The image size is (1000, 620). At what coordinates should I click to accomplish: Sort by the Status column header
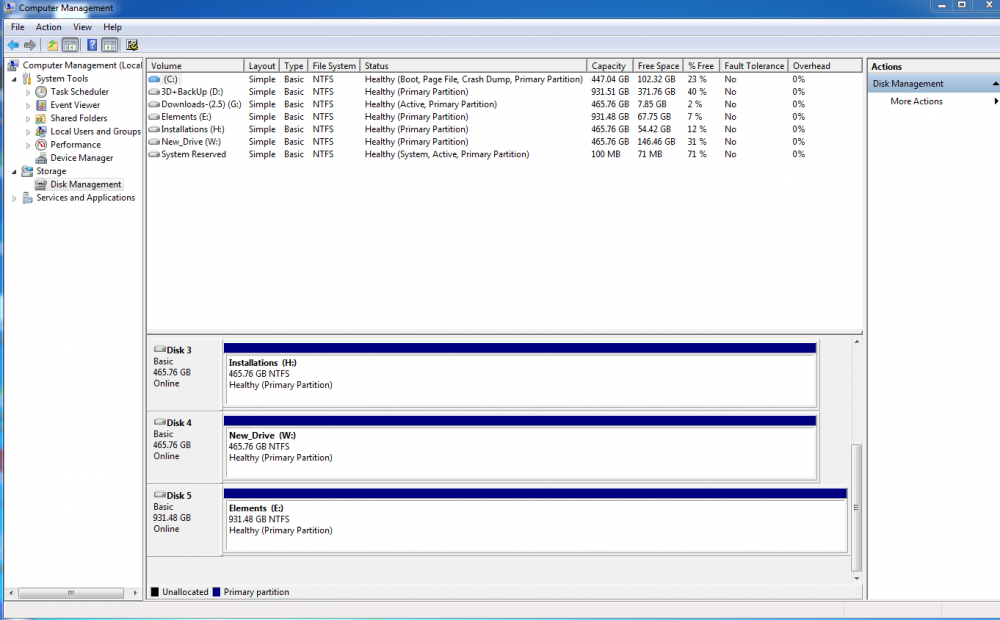[x=473, y=66]
